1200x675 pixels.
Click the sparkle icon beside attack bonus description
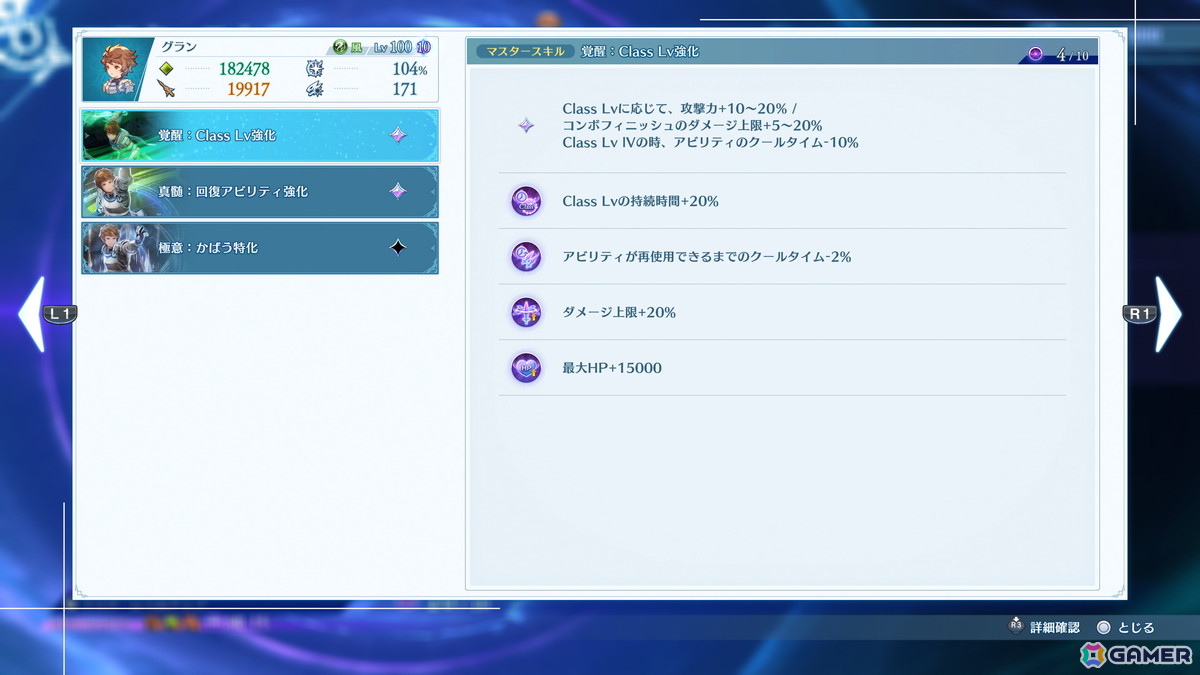click(526, 126)
